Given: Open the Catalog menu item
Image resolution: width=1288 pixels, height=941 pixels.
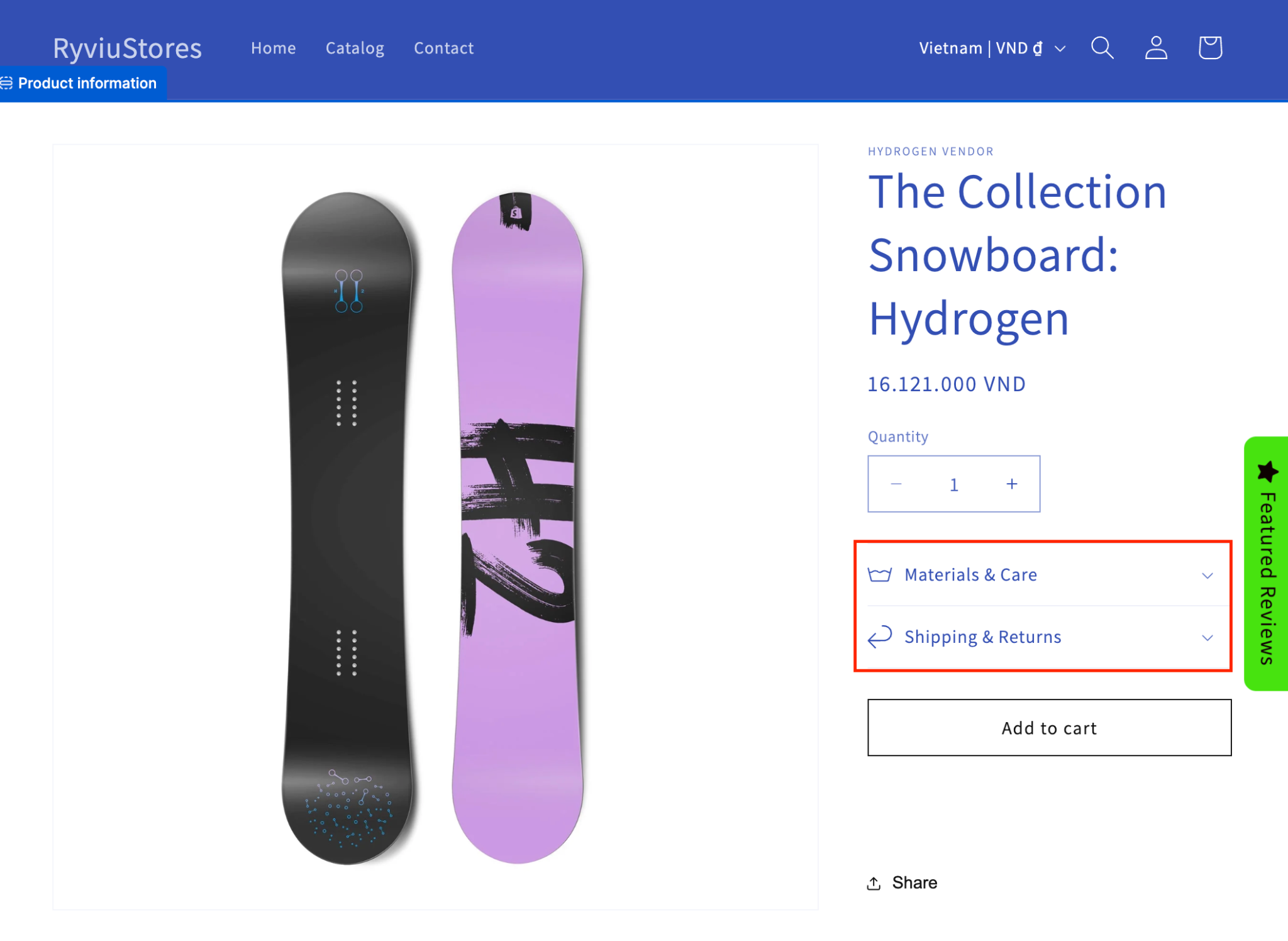Looking at the screenshot, I should (355, 48).
